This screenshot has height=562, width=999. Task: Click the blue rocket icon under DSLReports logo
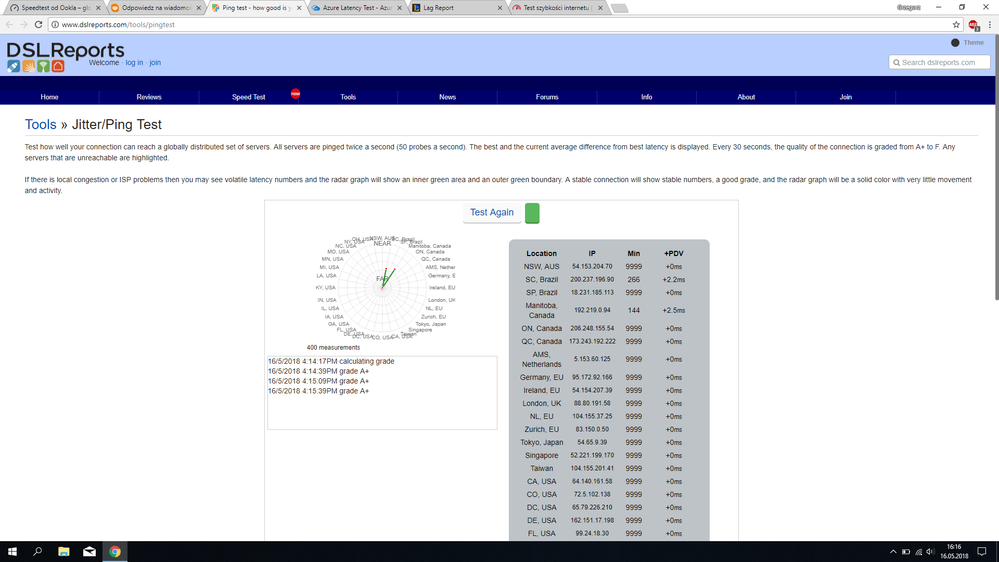click(x=13, y=66)
